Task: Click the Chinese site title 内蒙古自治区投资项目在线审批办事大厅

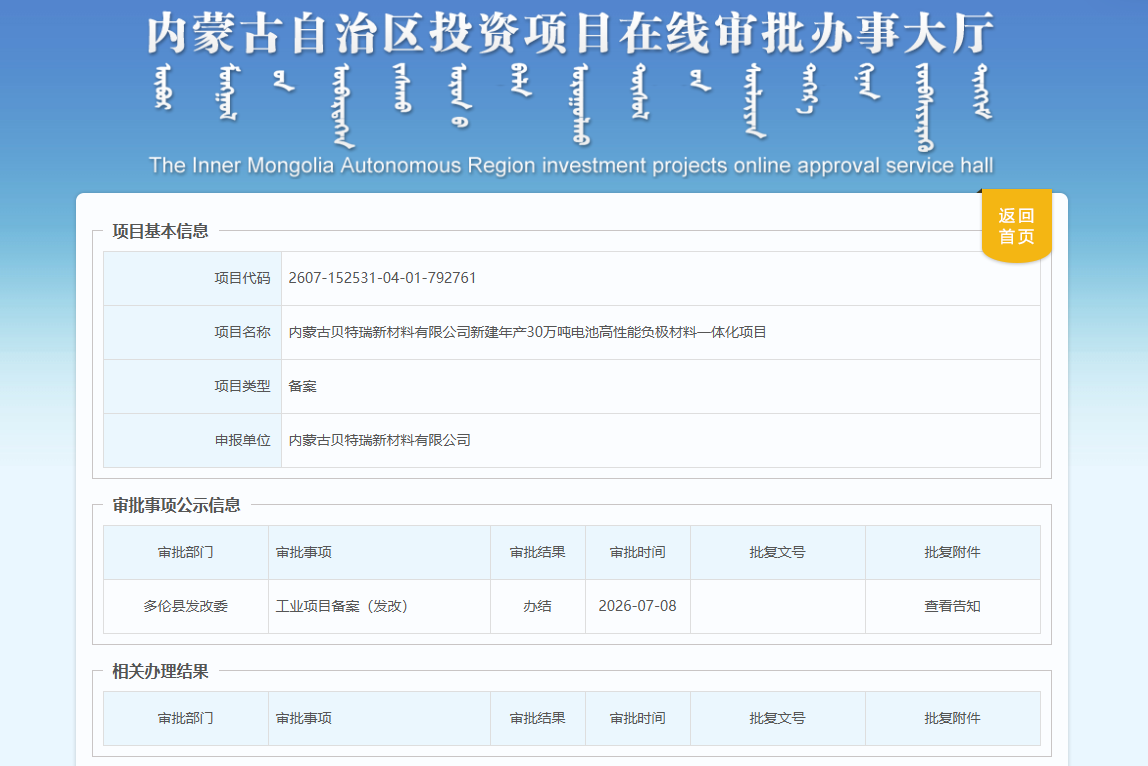Action: pos(571,34)
